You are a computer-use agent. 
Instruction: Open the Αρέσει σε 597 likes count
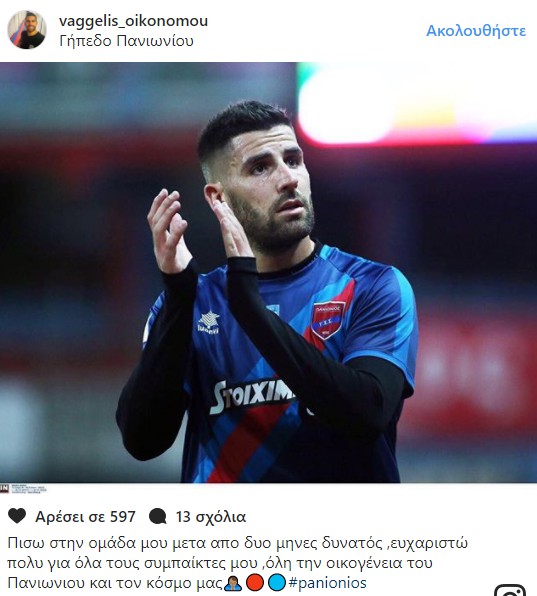85,517
